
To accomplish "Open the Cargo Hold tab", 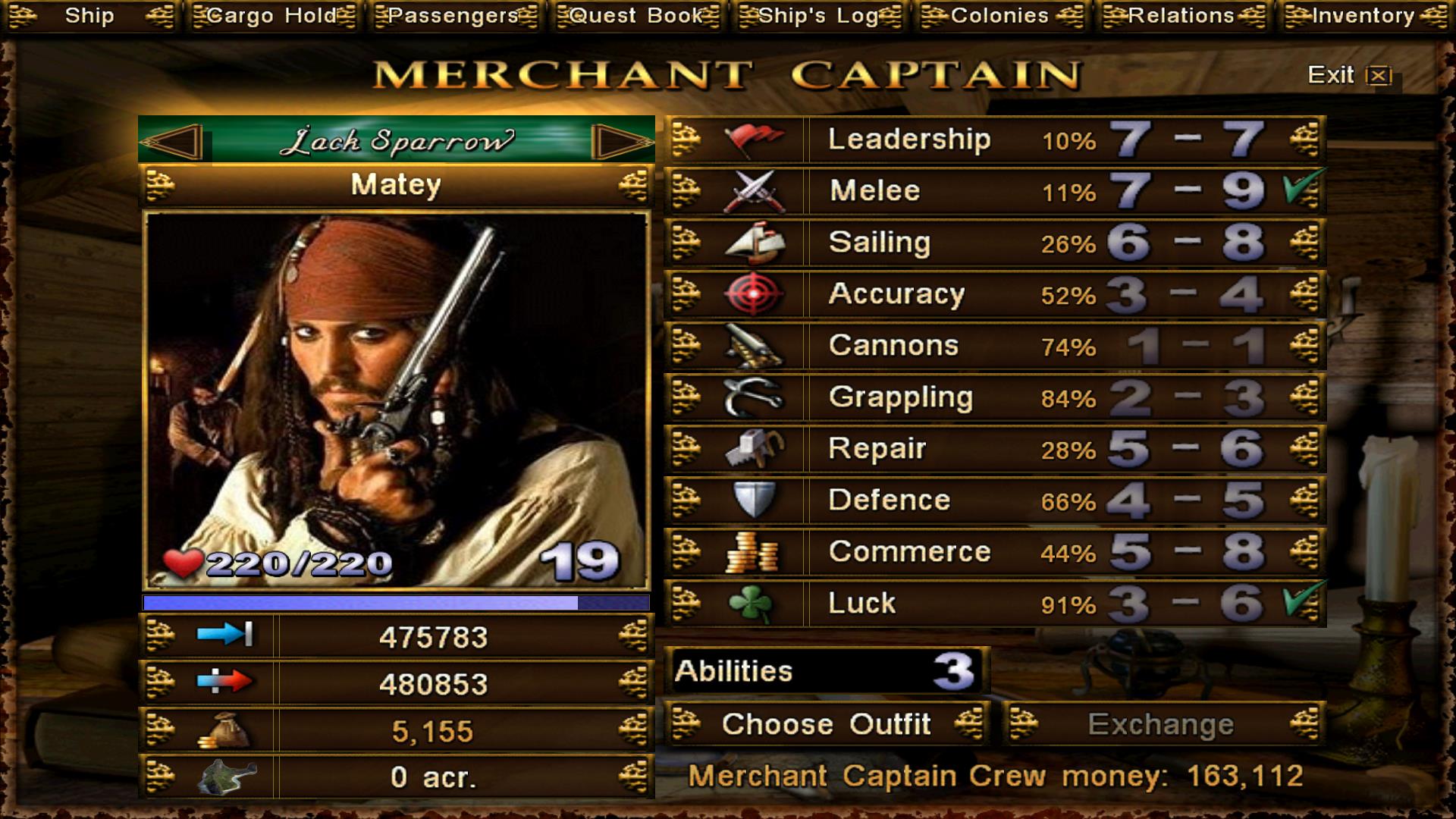I will (273, 16).
